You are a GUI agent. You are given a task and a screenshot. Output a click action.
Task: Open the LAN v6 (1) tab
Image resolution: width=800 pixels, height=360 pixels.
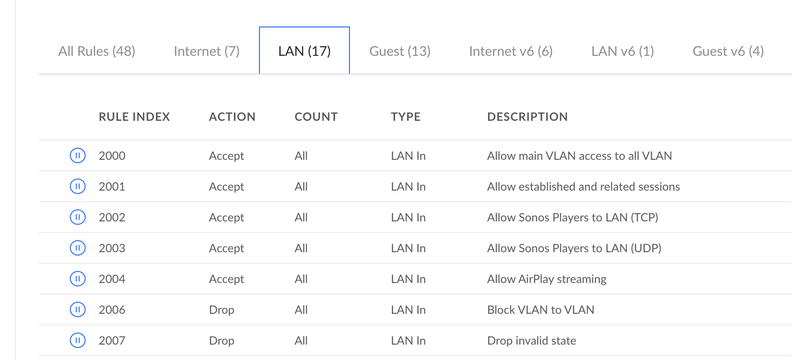point(622,51)
